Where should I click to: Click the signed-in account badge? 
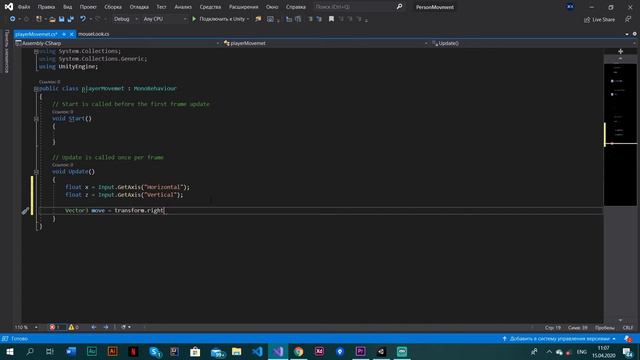pos(570,7)
